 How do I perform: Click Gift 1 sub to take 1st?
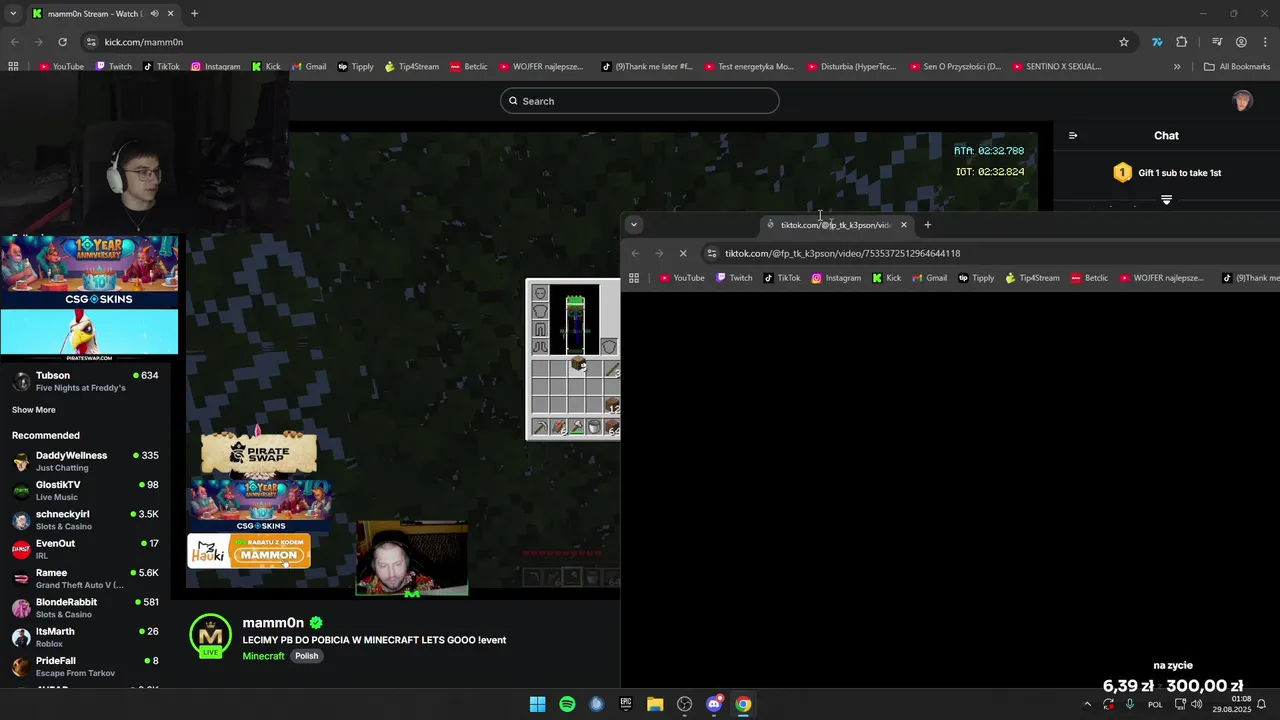[1167, 173]
